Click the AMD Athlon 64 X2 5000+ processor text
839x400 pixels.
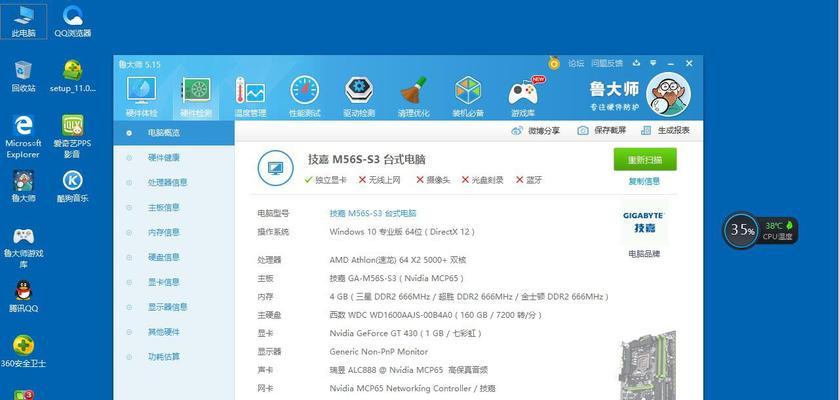coord(398,260)
